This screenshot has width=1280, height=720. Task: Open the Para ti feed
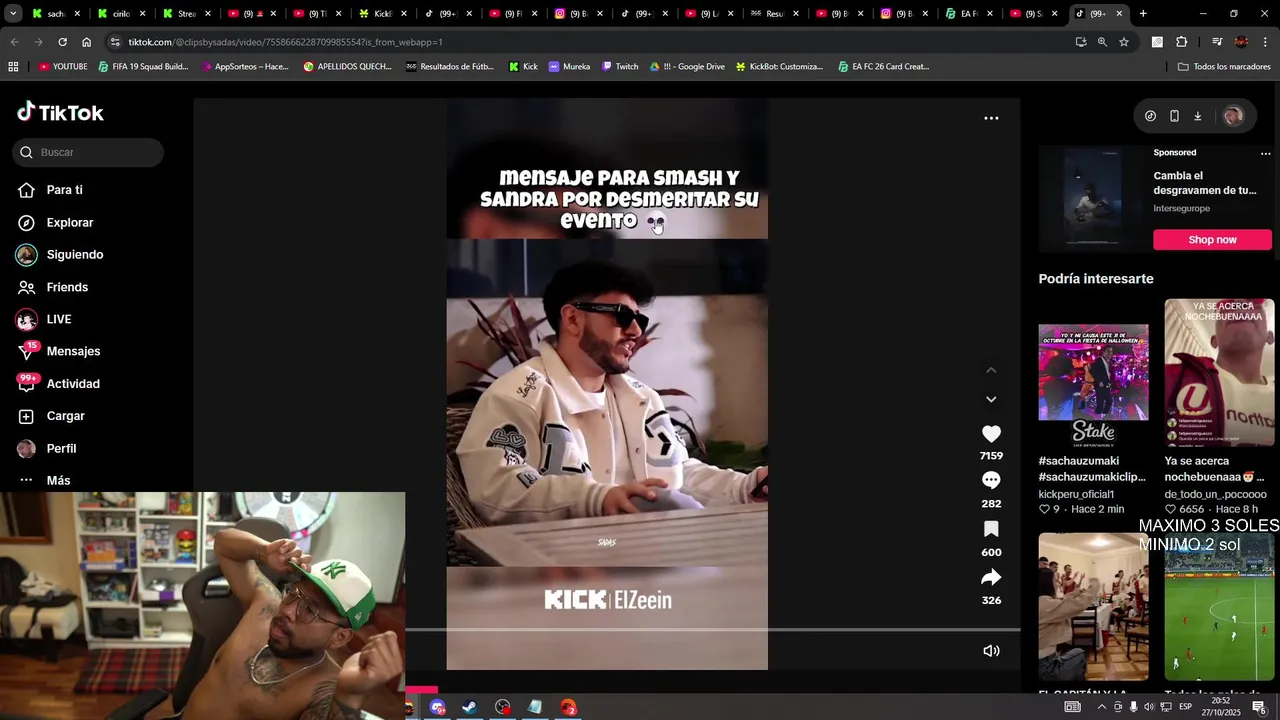click(64, 190)
